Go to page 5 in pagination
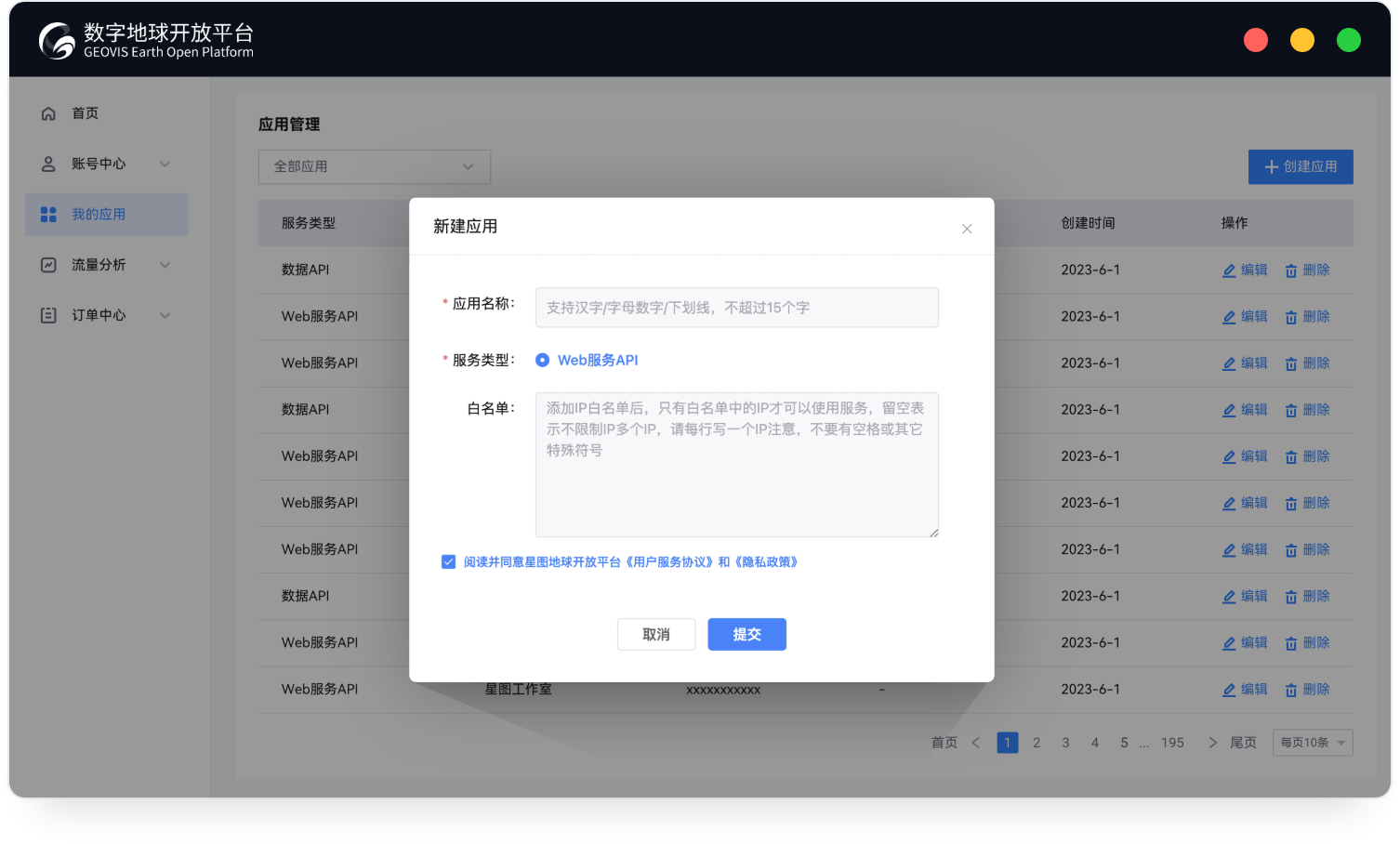 pos(1125,743)
